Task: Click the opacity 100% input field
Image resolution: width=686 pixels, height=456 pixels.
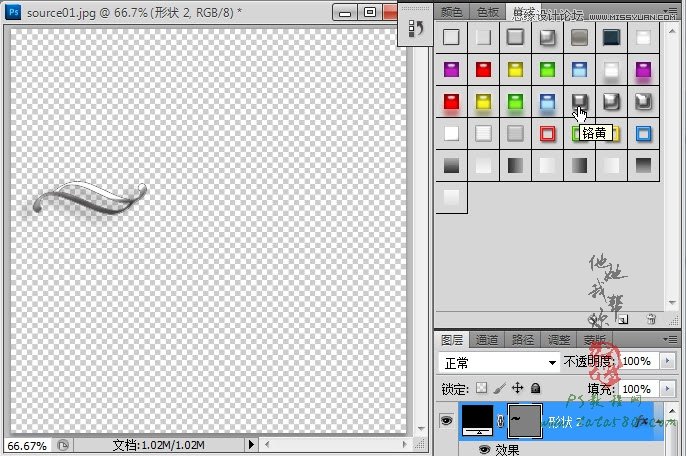Action: pos(640,361)
